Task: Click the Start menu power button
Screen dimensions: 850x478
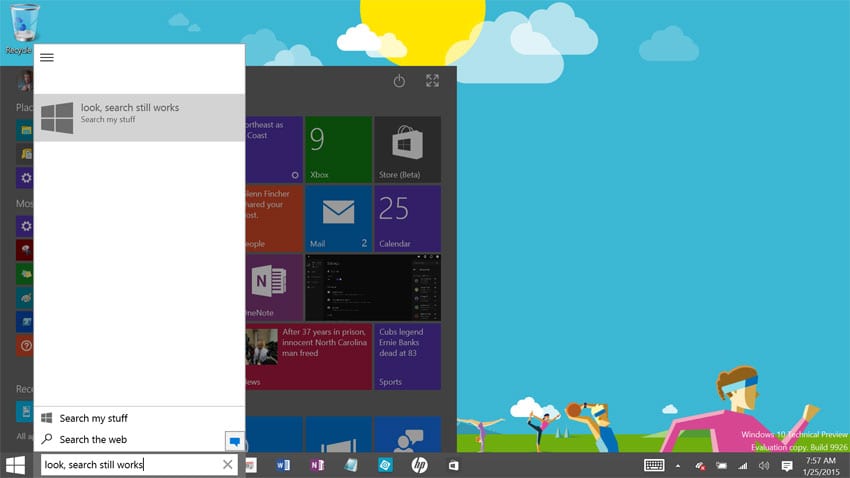Action: tap(399, 81)
